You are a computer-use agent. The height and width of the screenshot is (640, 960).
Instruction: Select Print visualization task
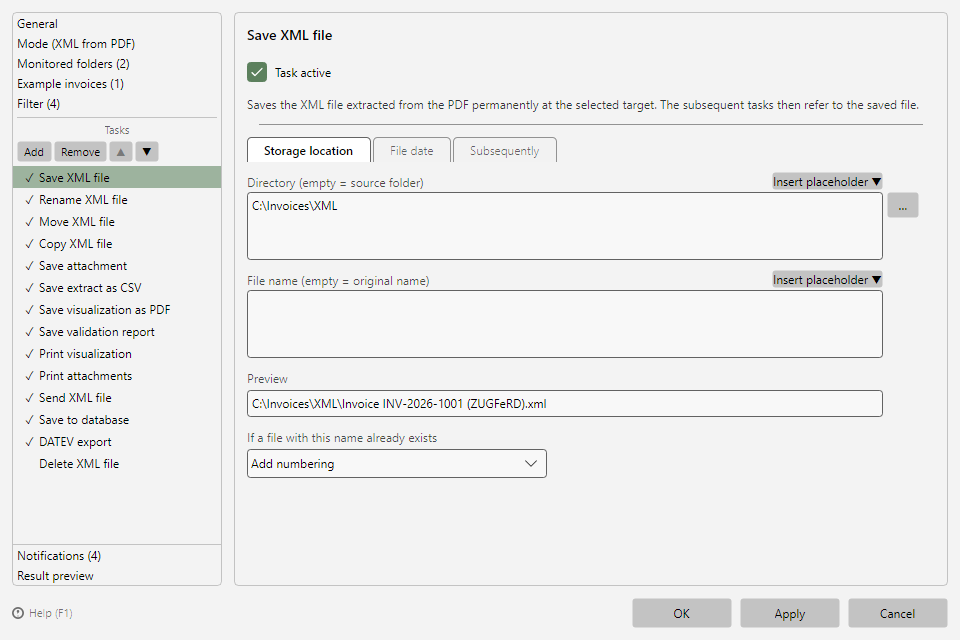pos(117,354)
